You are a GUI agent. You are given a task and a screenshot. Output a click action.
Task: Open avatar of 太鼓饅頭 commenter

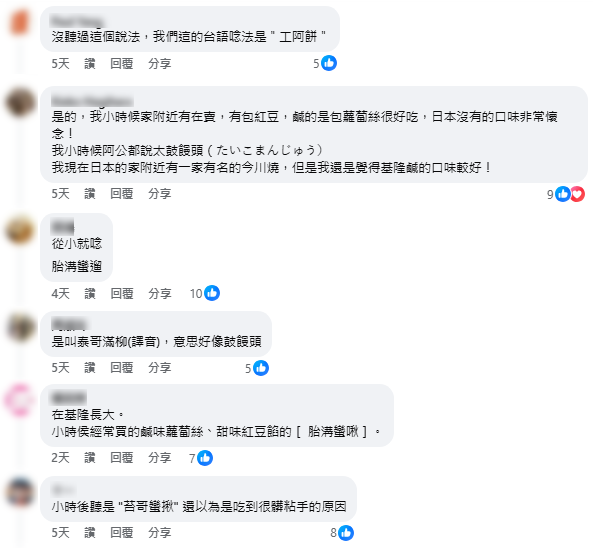20,102
